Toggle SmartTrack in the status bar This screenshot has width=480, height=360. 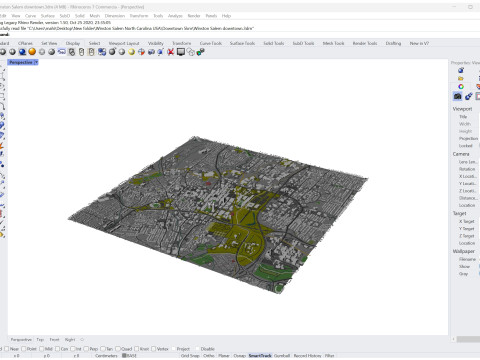260,356
